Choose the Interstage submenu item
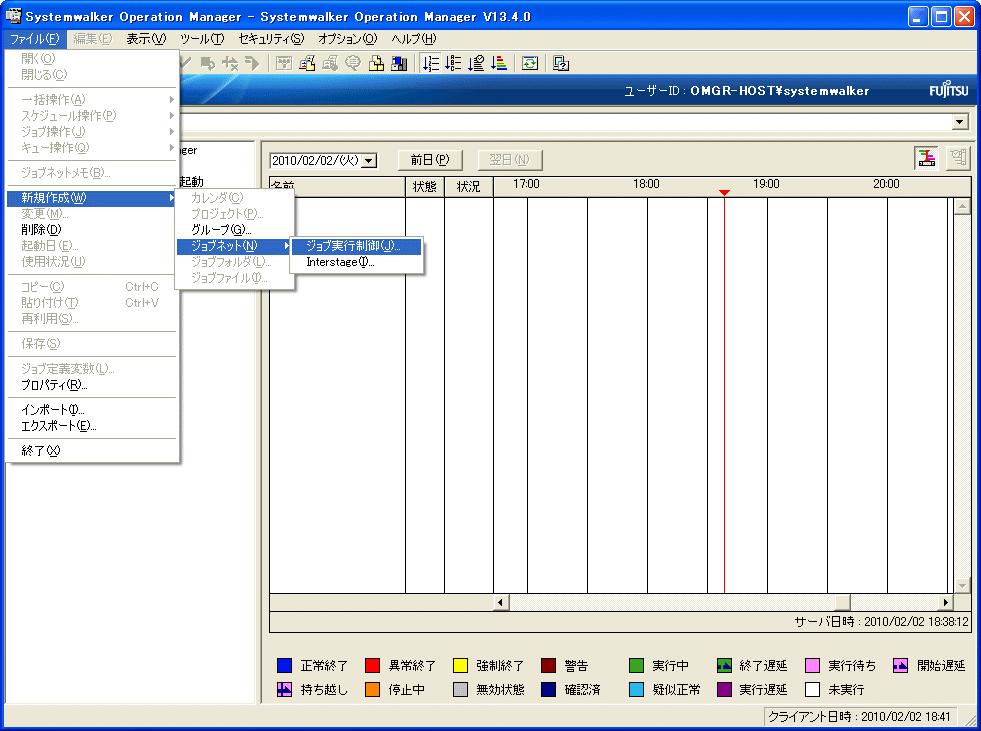 (x=340, y=262)
